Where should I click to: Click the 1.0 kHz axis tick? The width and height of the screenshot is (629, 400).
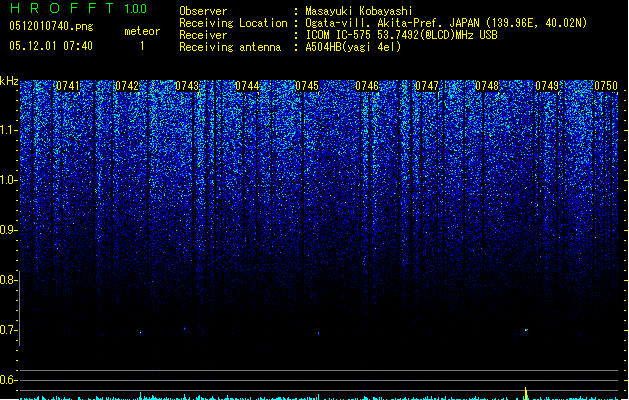pyautogui.click(x=8, y=180)
